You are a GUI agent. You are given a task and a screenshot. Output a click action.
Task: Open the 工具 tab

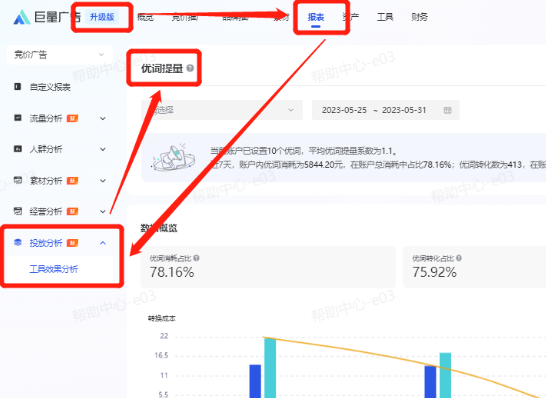click(x=385, y=17)
